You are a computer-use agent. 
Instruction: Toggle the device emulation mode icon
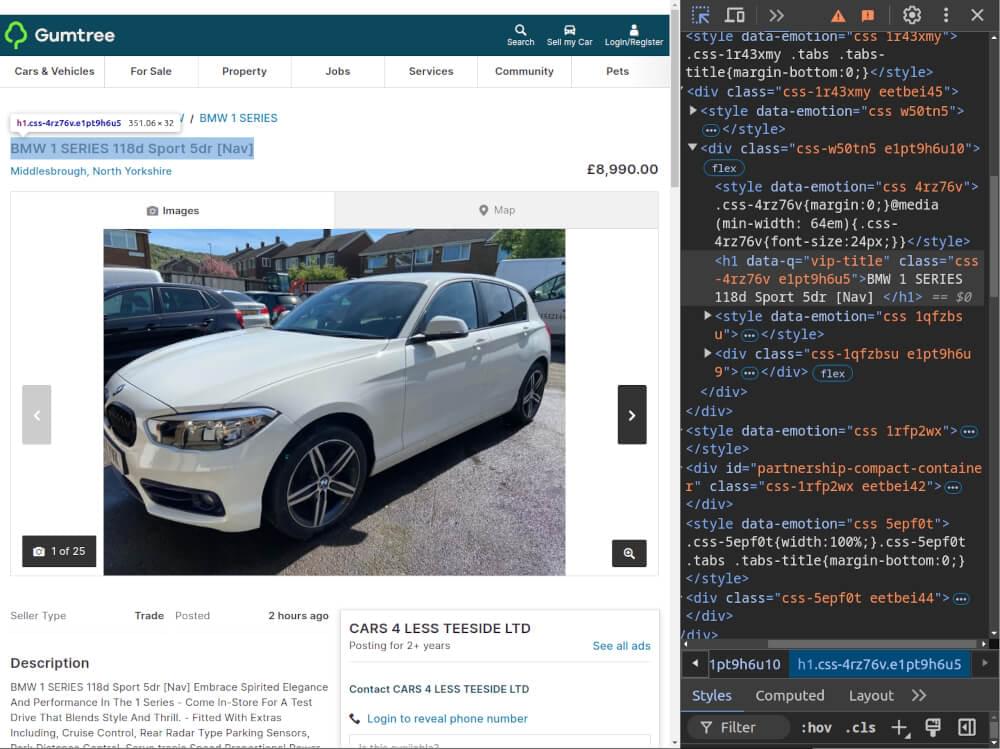(735, 16)
